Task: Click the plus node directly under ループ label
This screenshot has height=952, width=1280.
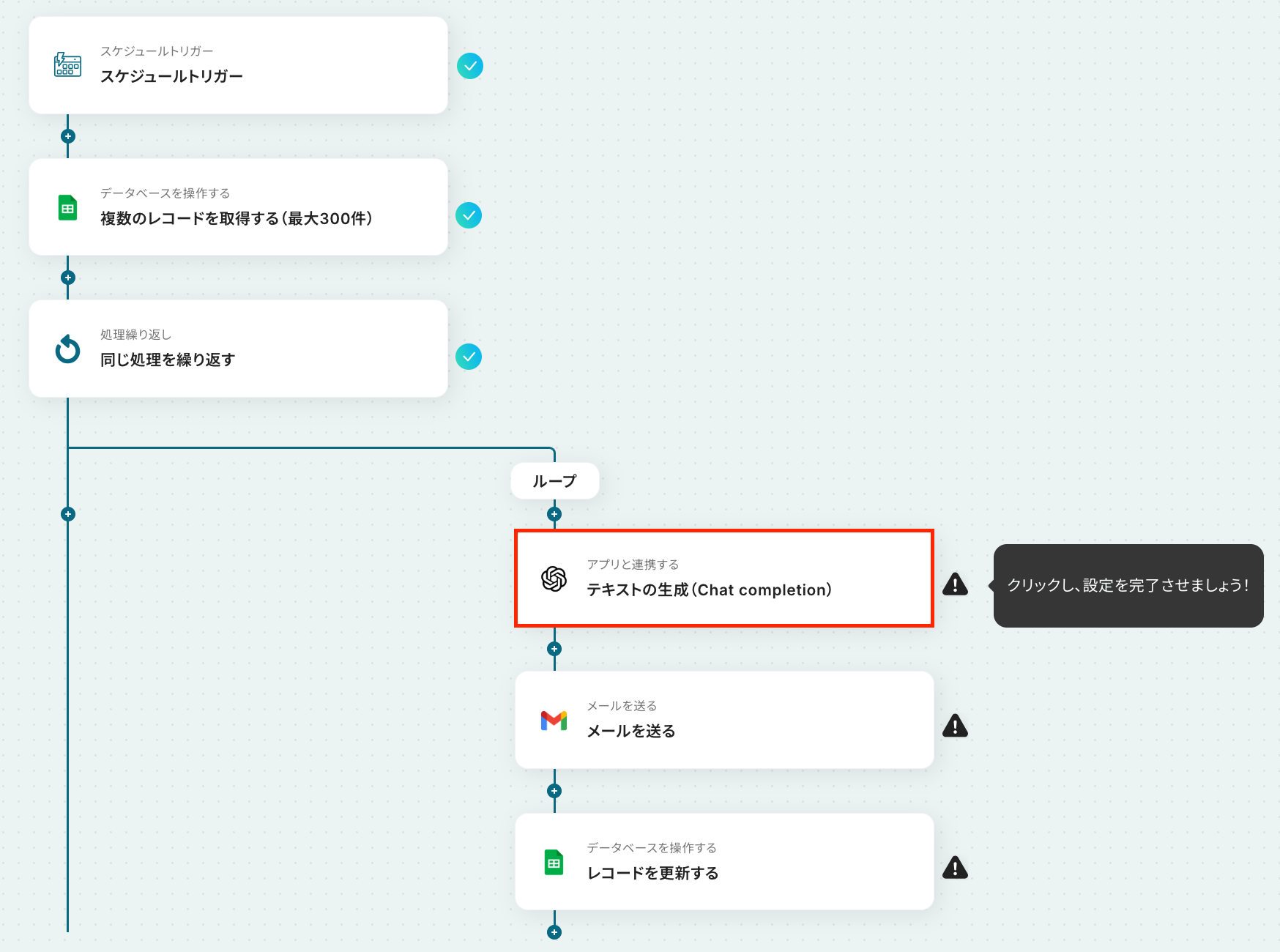Action: 554,514
